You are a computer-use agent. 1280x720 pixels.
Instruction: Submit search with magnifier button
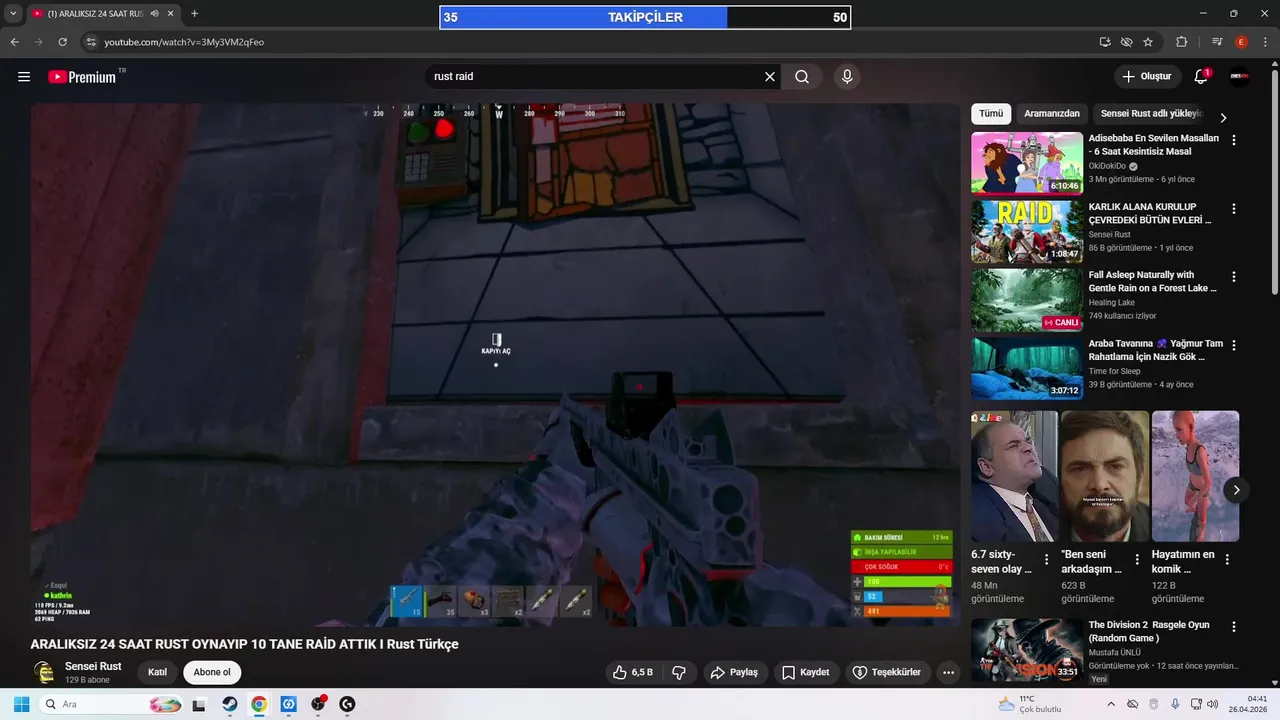802,77
